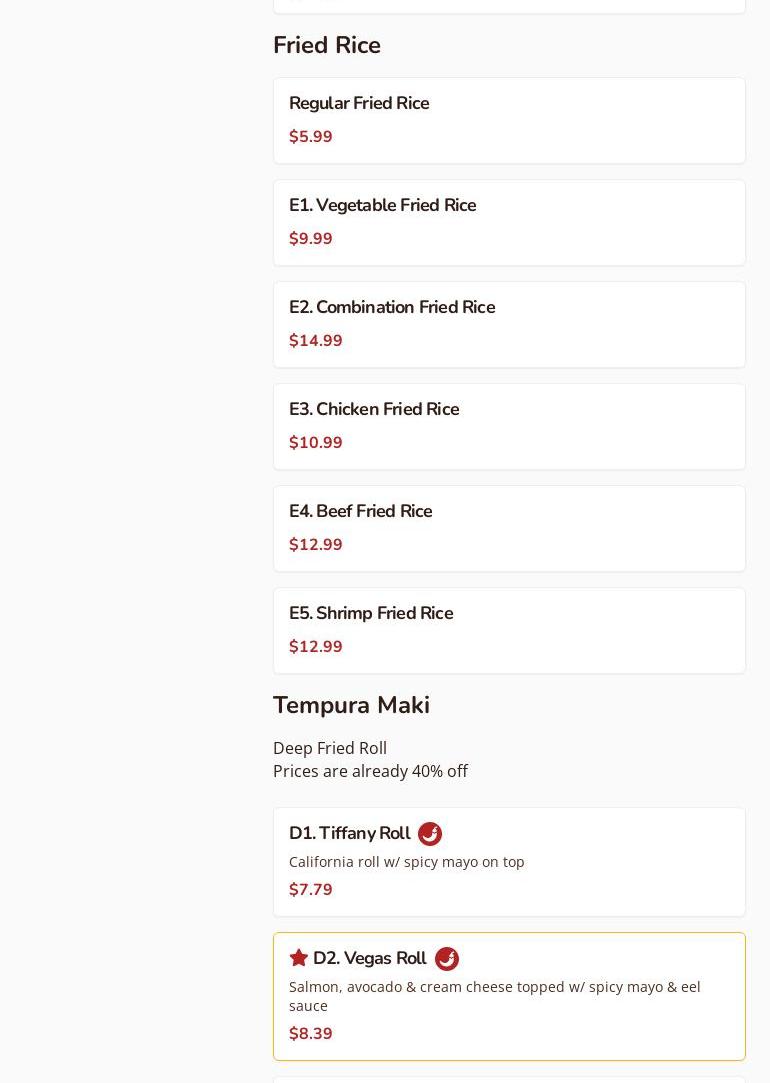Open E3. Chicken Fried Rice card

tap(509, 427)
